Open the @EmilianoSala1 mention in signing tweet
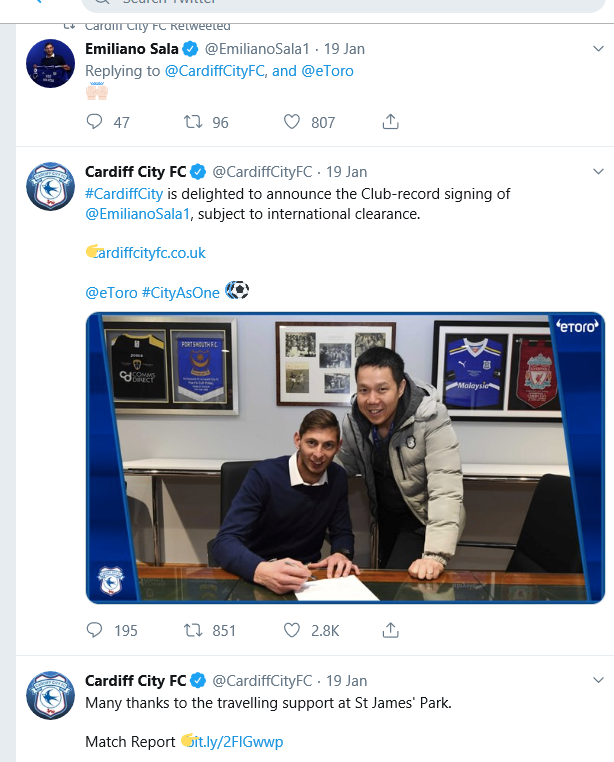 pos(138,214)
